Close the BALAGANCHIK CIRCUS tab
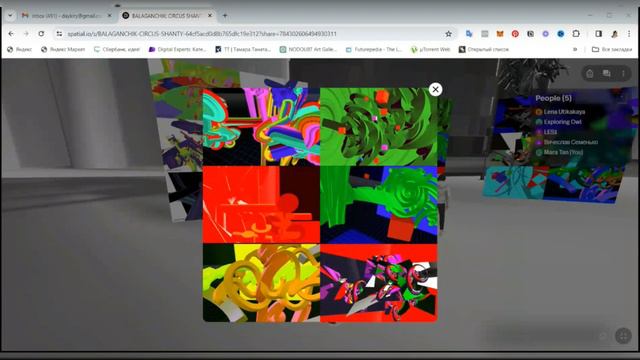The image size is (640, 360). coord(210,16)
